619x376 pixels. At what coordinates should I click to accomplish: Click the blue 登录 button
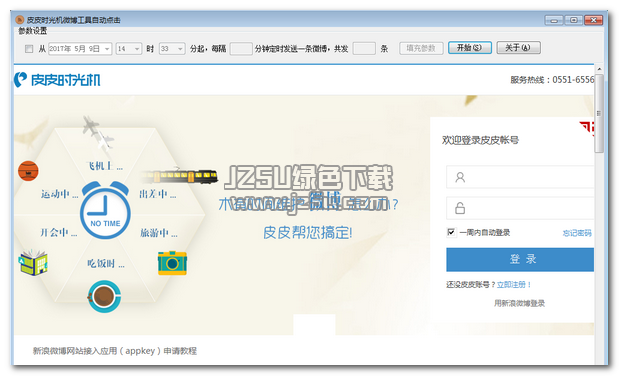[520, 259]
